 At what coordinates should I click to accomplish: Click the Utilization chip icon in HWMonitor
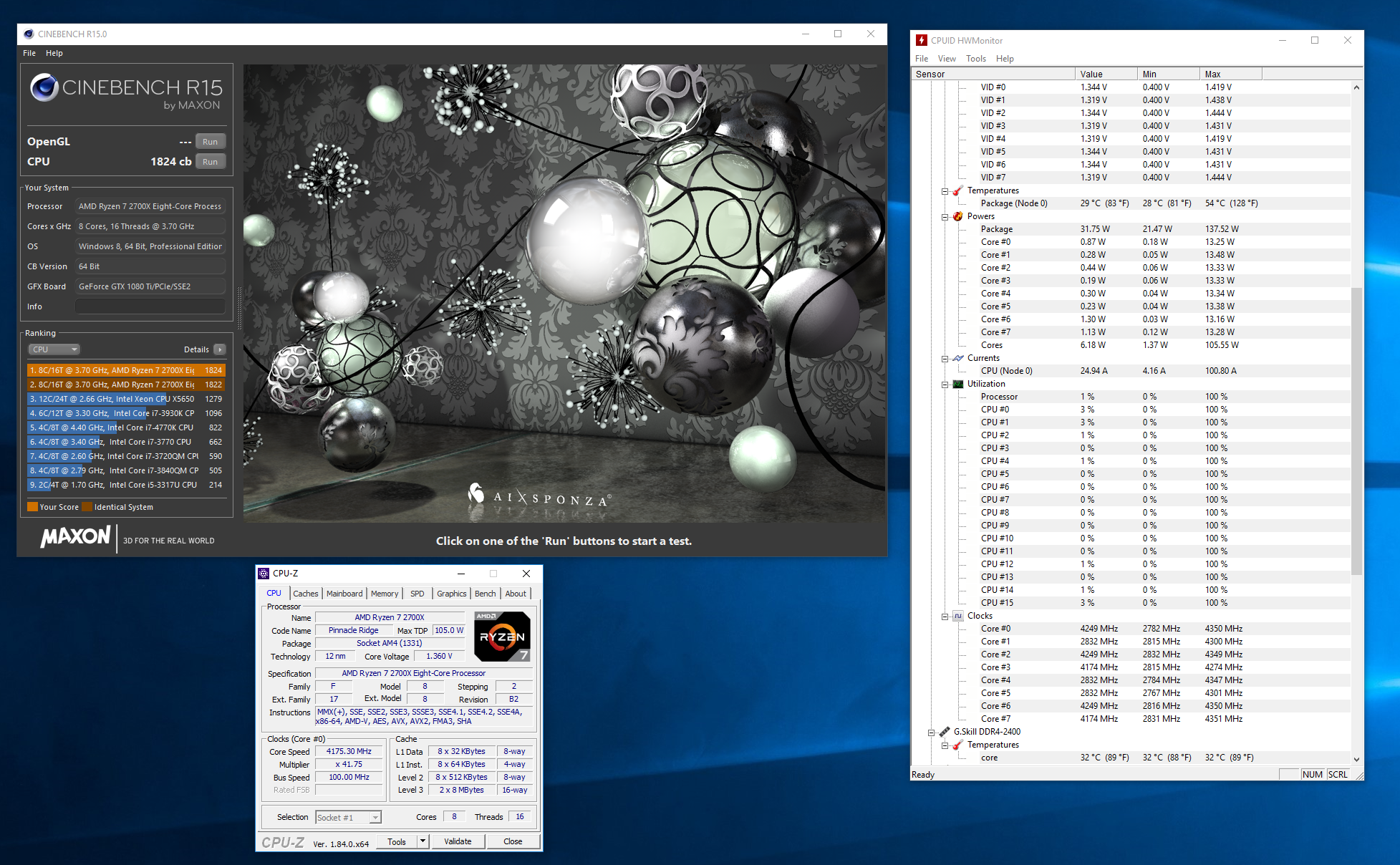coord(958,384)
